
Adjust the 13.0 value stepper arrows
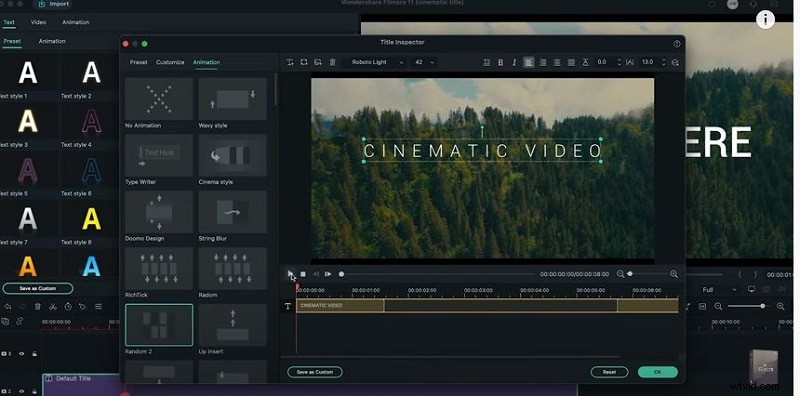[664, 62]
